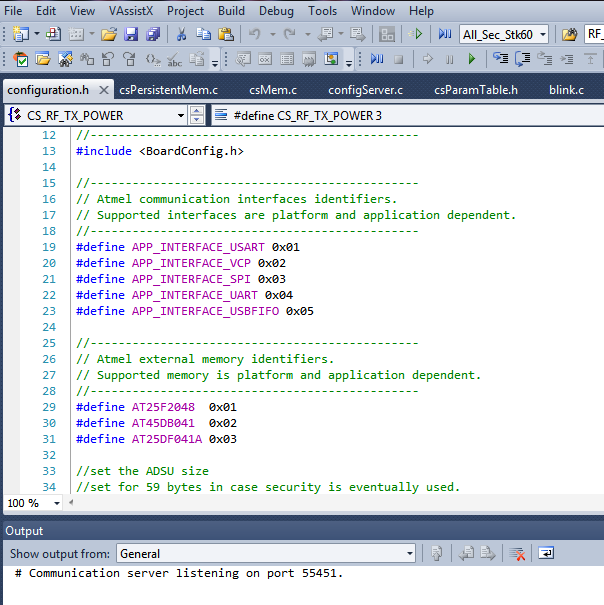Click the Open File toolbar icon
The height and width of the screenshot is (605, 604).
108,34
